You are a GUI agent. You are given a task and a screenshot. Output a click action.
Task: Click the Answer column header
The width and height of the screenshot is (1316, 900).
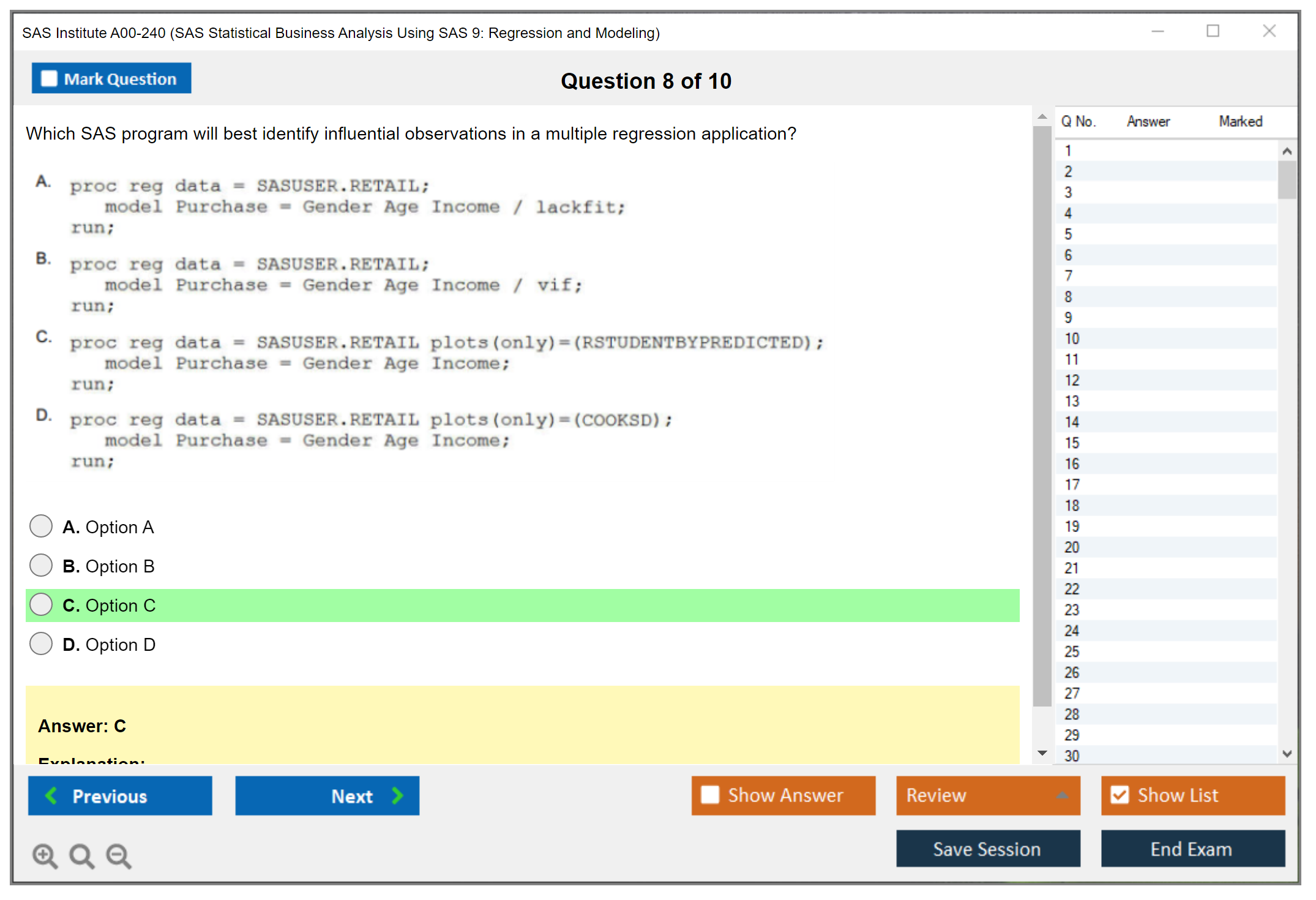coord(1148,121)
